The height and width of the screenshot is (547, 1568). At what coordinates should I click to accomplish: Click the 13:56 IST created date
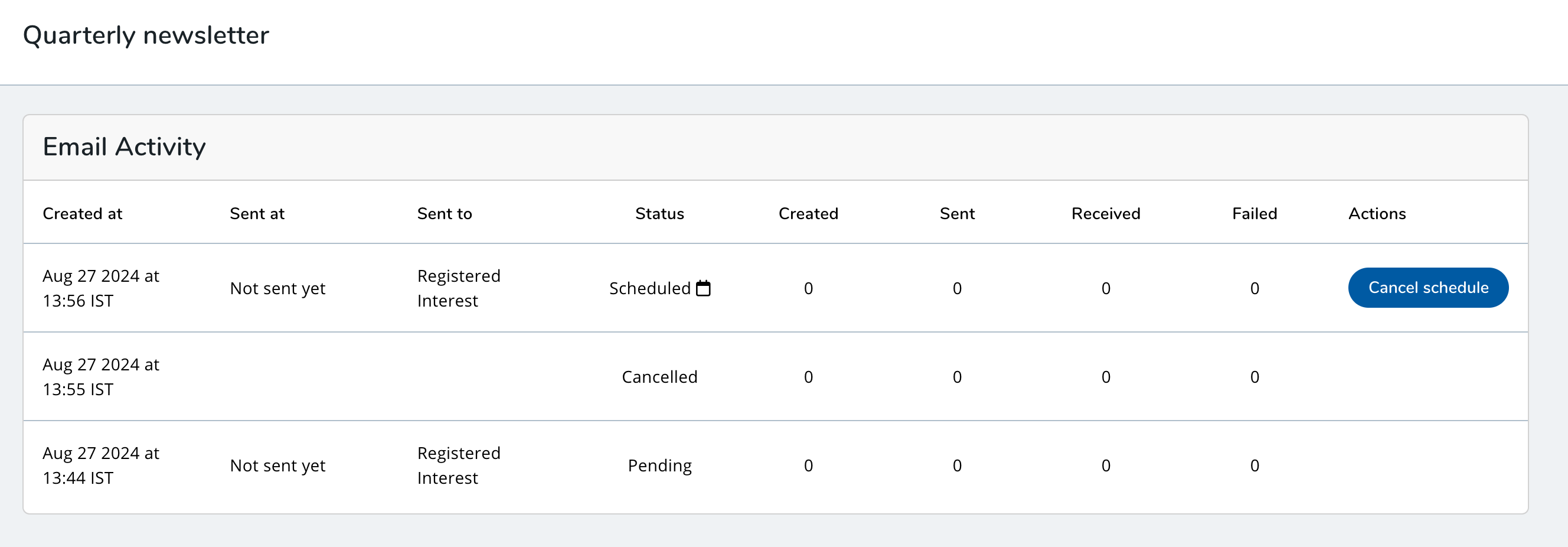point(100,288)
